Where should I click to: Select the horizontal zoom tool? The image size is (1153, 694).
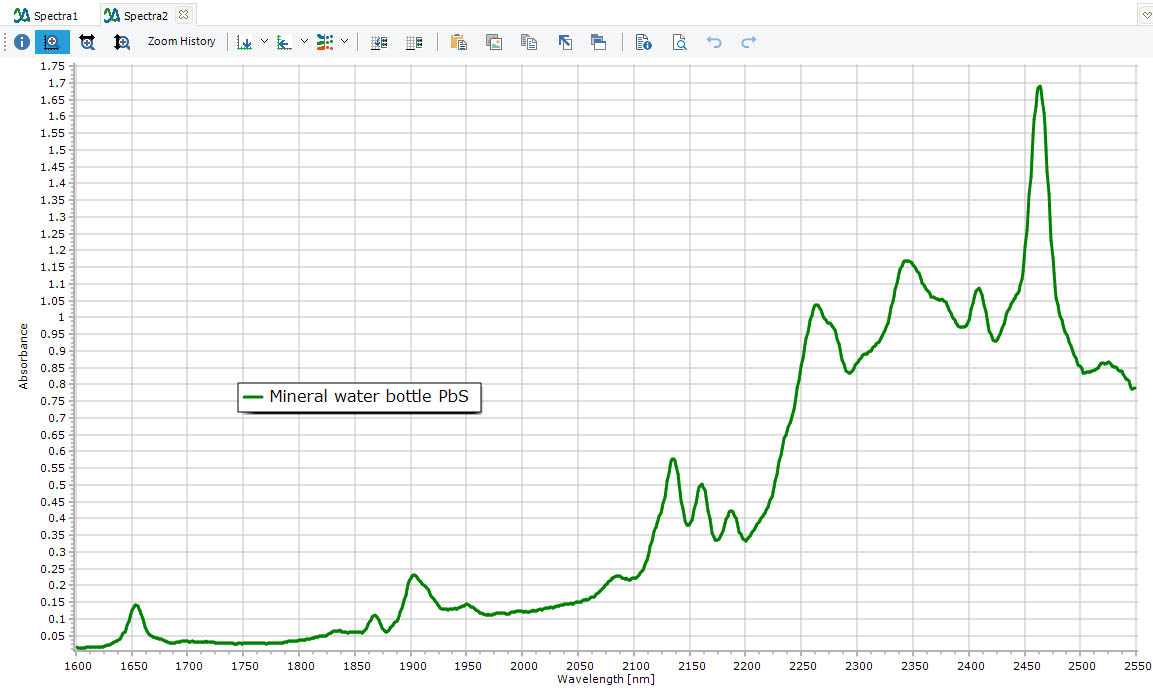point(87,42)
